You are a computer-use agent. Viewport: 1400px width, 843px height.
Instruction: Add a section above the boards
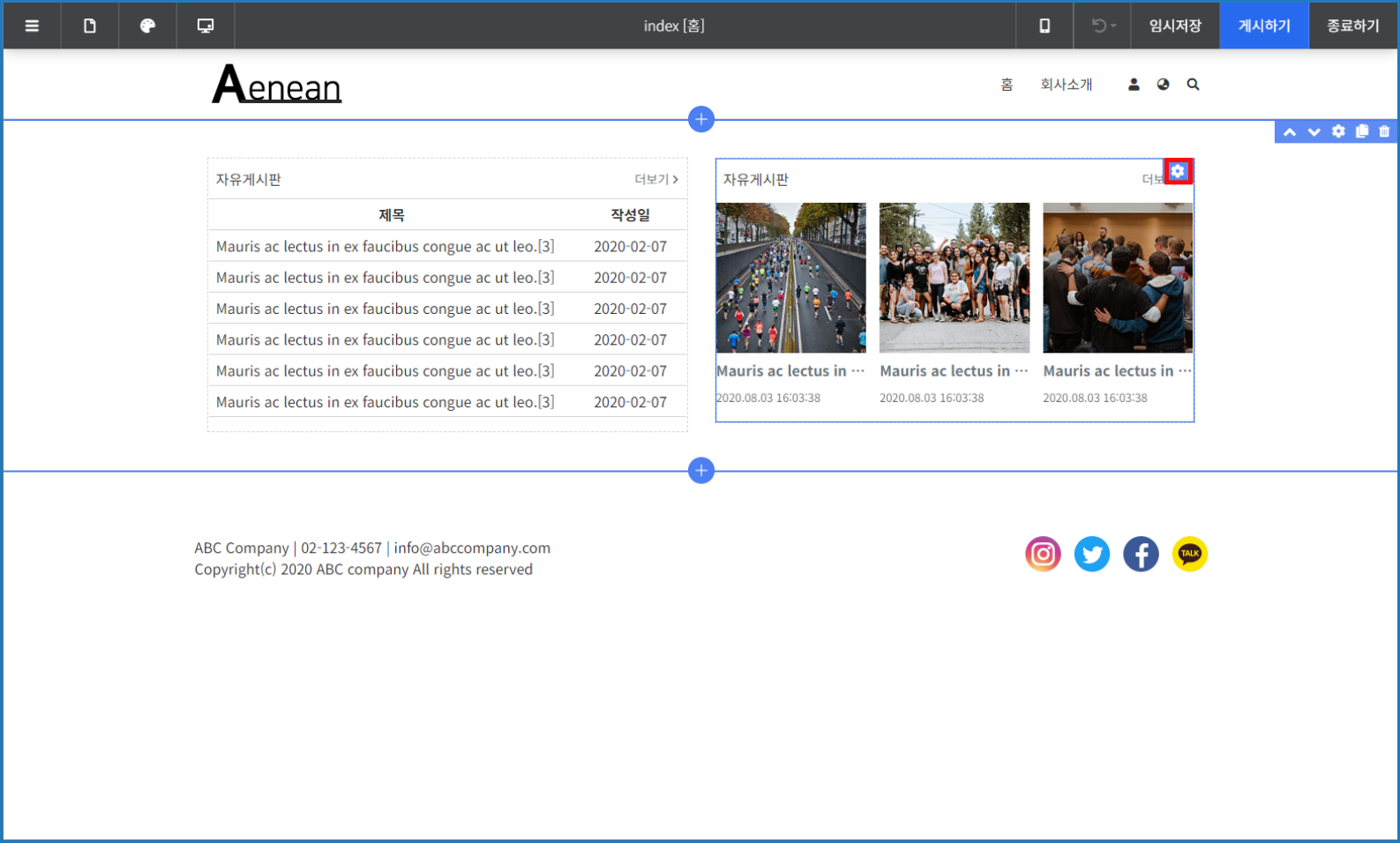[701, 119]
